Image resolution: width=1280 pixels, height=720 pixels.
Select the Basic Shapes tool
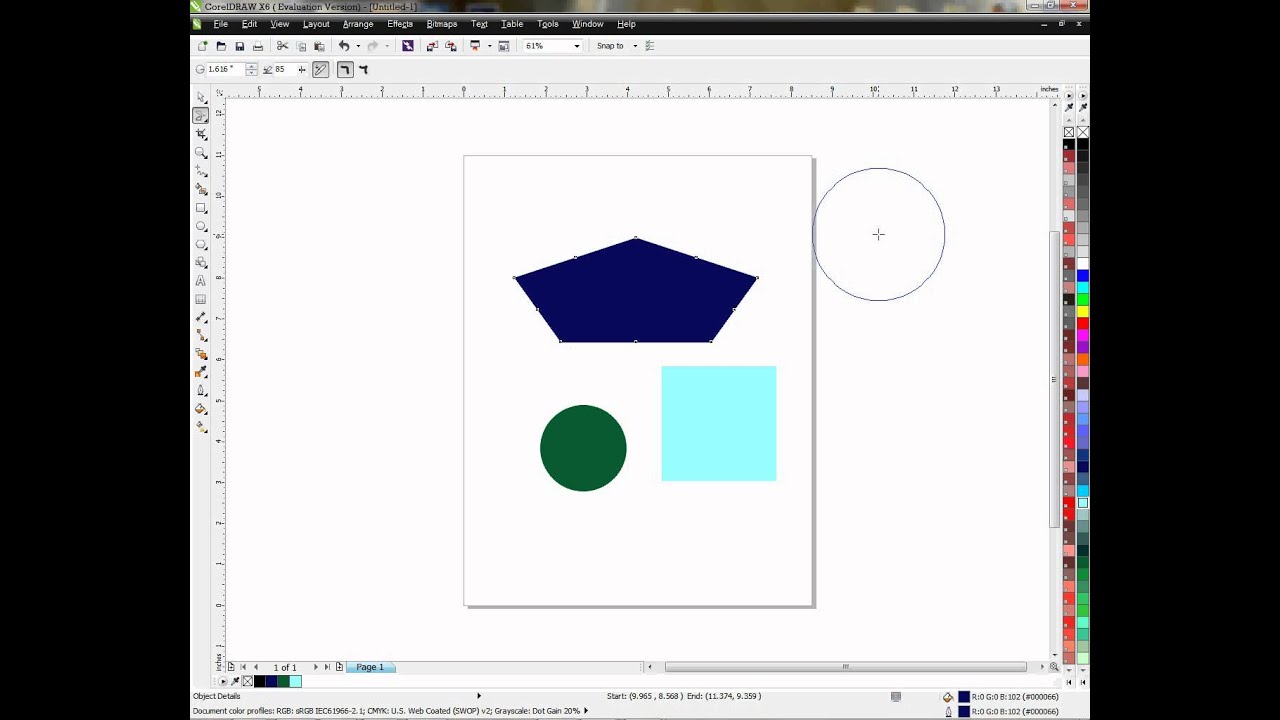pos(201,262)
